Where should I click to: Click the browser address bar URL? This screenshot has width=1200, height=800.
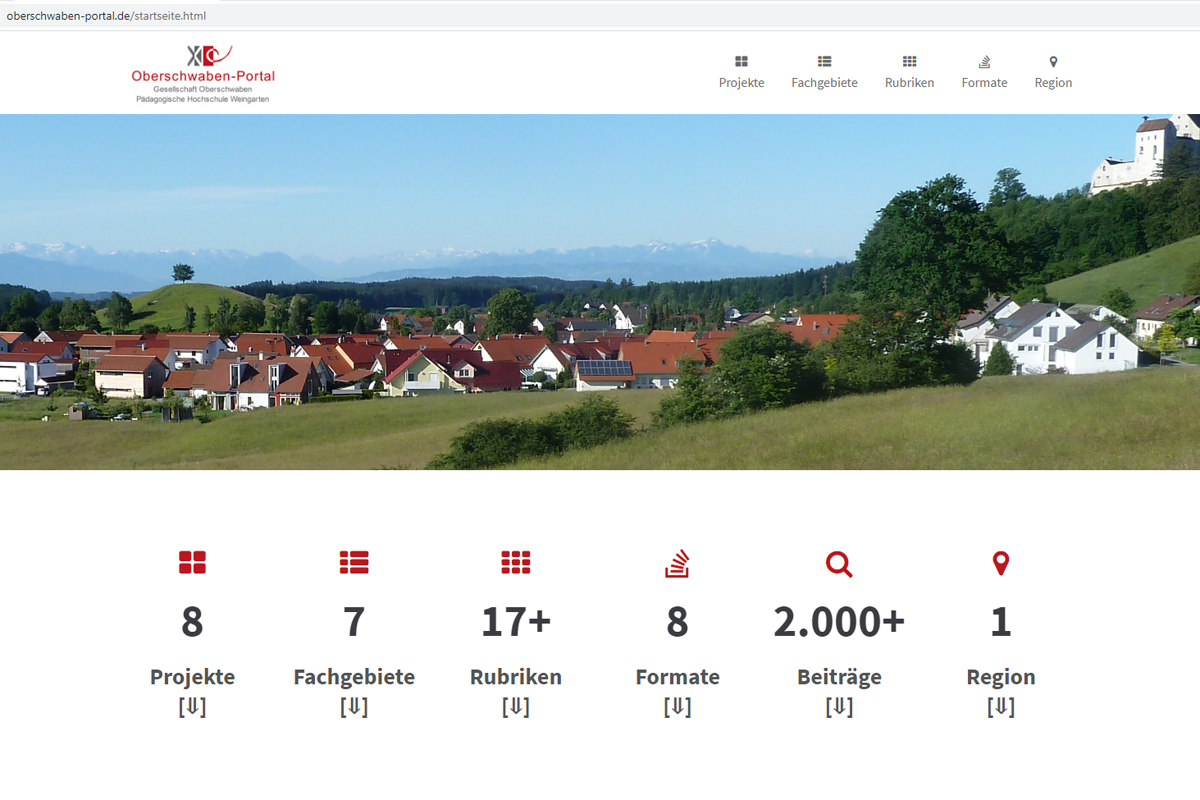(106, 16)
